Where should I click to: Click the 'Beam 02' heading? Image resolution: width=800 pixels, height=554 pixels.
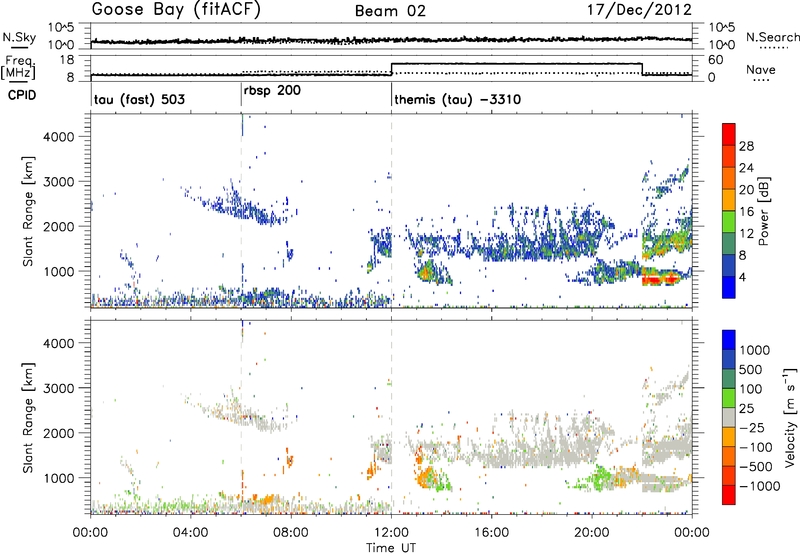[390, 11]
